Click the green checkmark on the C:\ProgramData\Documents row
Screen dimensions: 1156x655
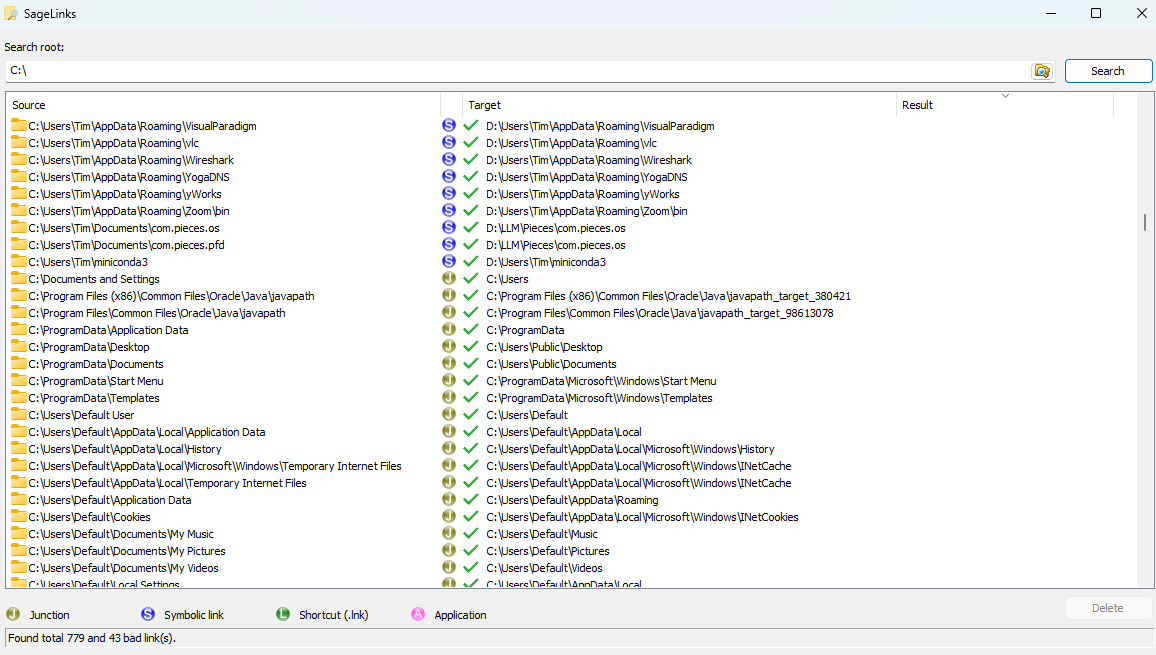(470, 363)
